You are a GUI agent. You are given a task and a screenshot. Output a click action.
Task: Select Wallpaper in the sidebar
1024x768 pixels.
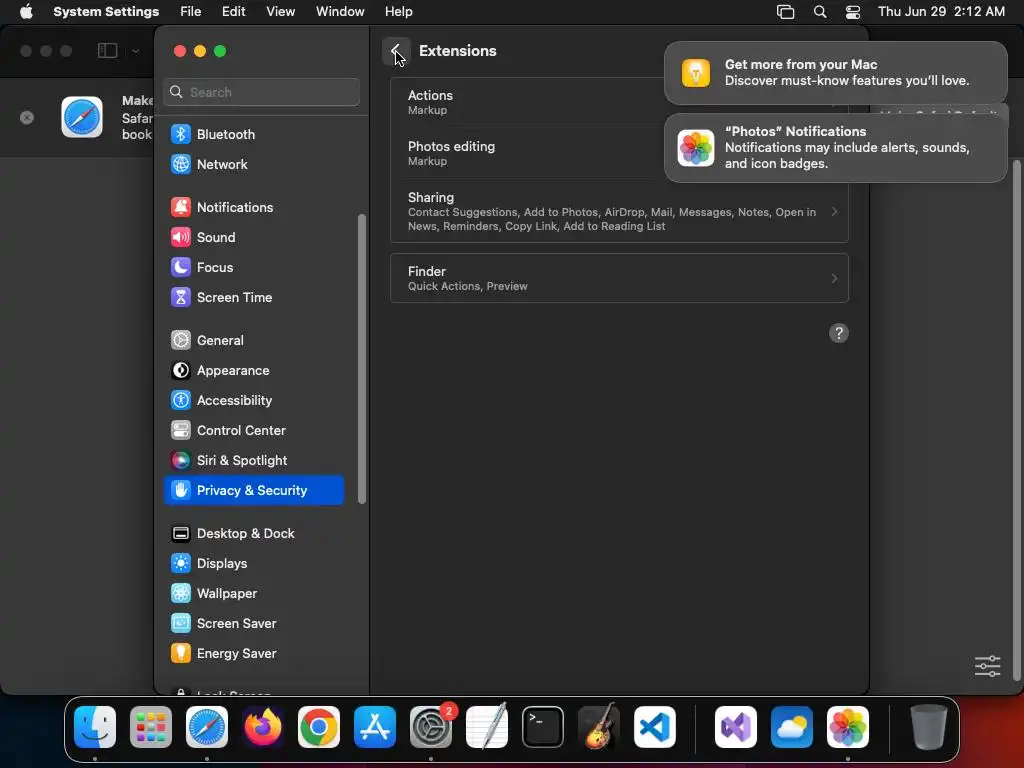(254, 594)
